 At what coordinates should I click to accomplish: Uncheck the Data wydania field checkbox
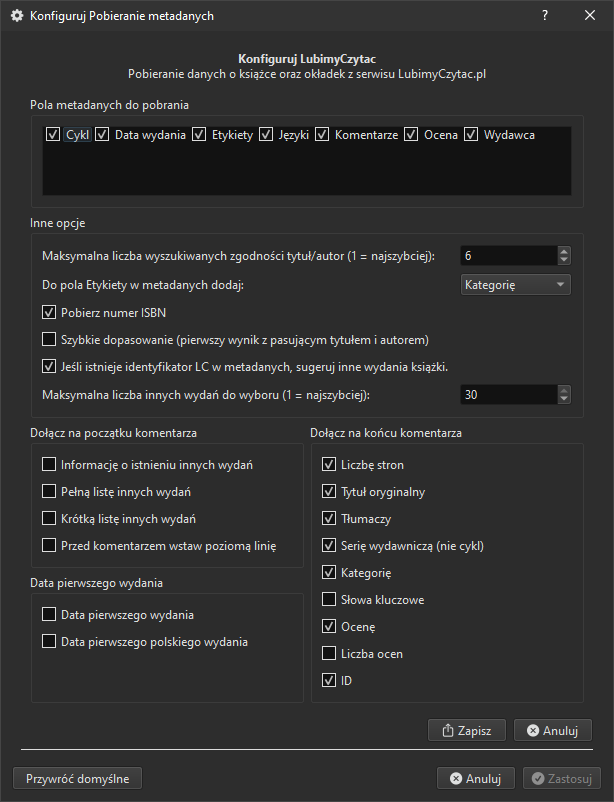[102, 134]
